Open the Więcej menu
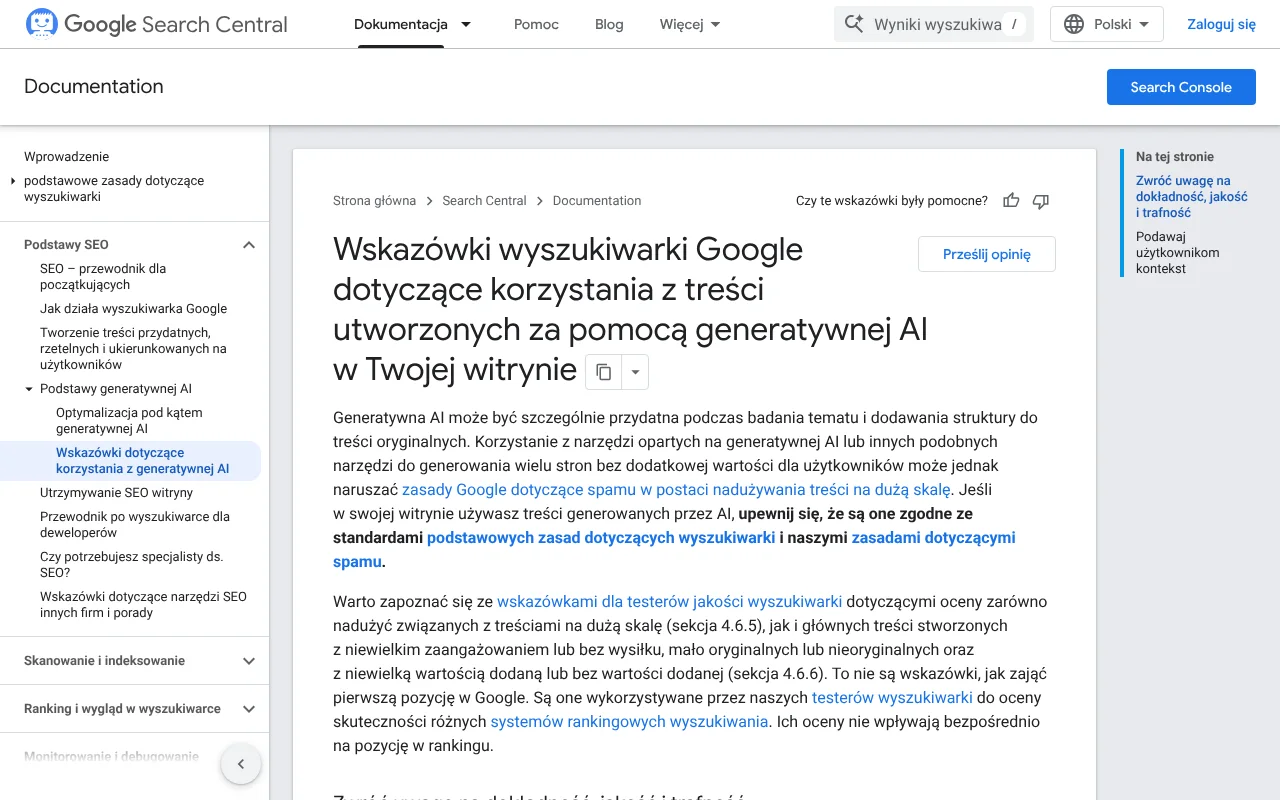Screen dimensions: 1280x800 (691, 24)
